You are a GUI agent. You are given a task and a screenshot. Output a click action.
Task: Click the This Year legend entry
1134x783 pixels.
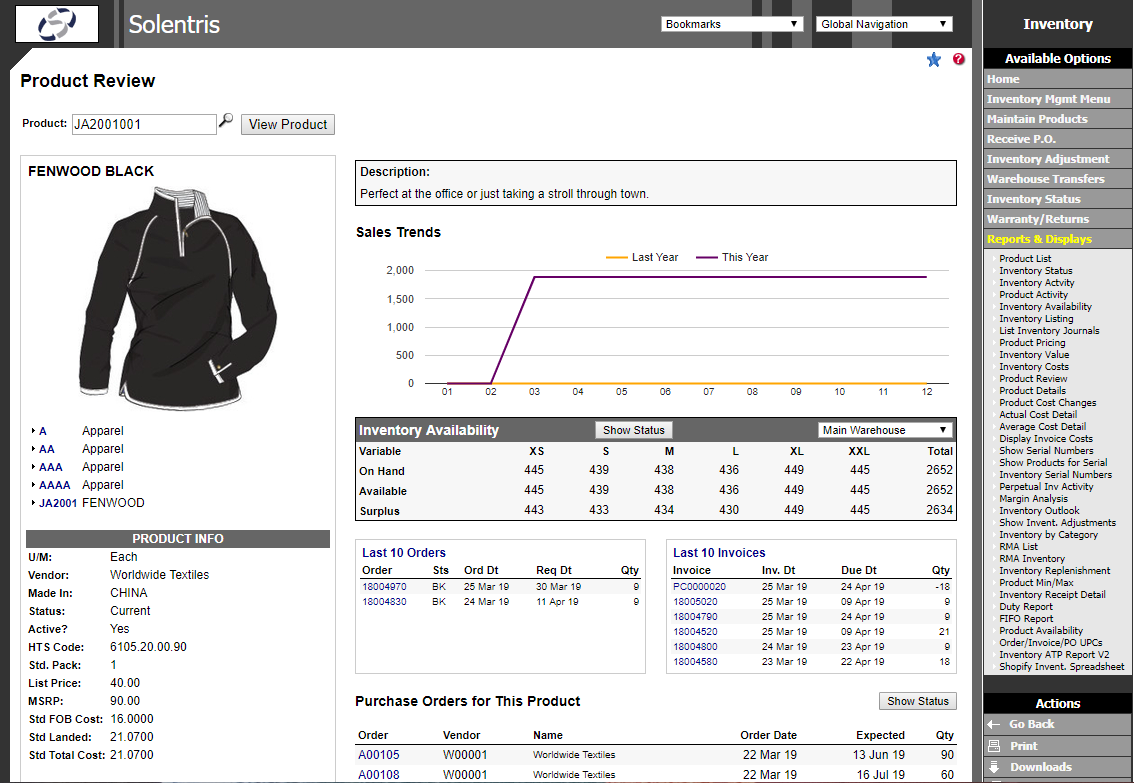click(x=732, y=257)
